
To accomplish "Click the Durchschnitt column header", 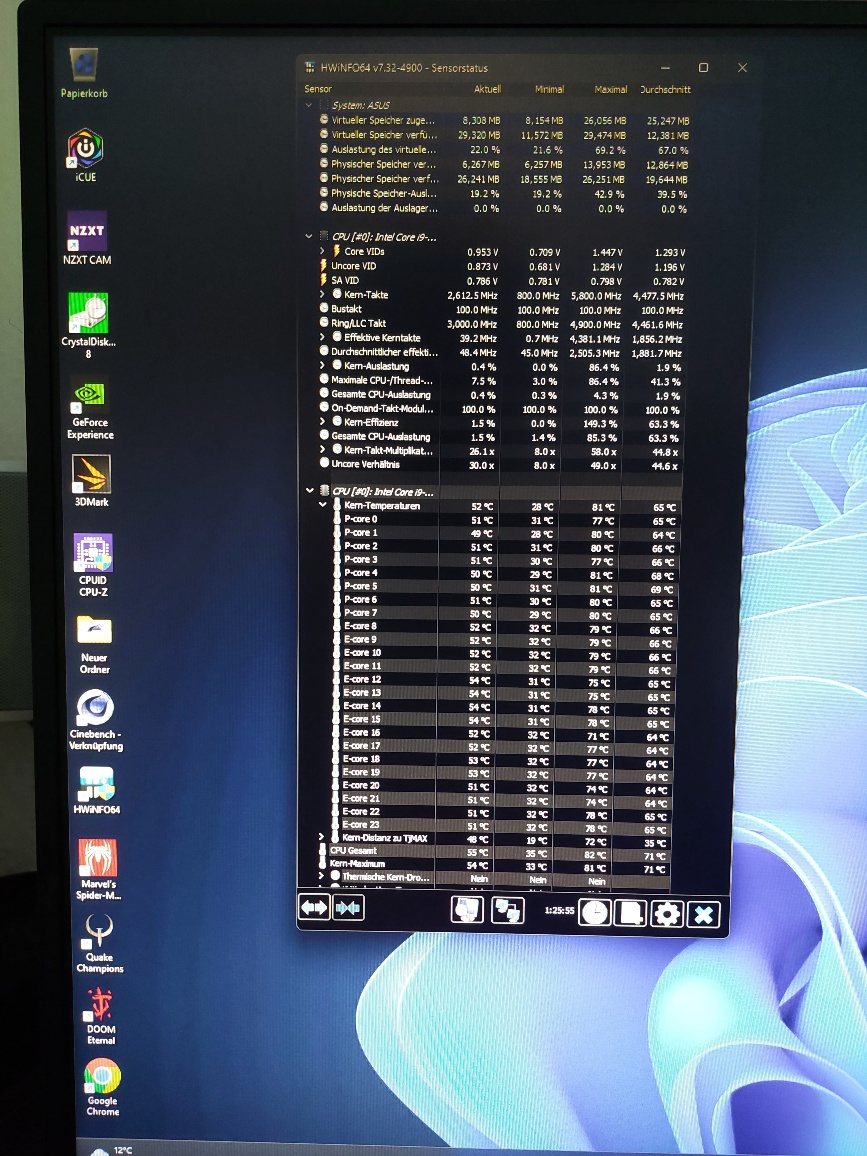I will pyautogui.click(x=665, y=89).
